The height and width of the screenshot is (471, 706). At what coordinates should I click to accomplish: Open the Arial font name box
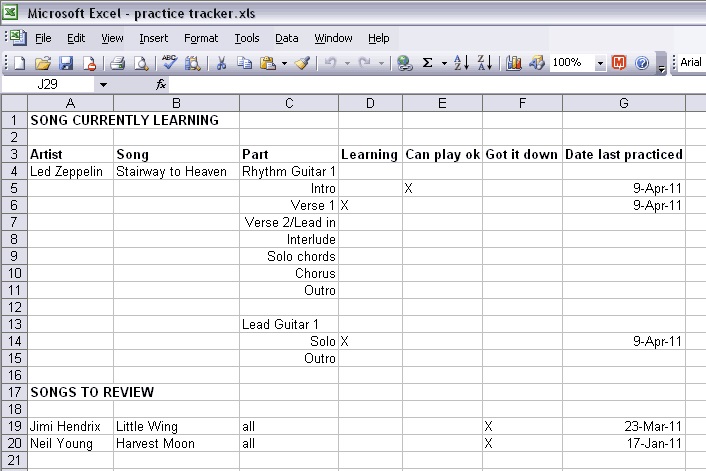(x=691, y=62)
